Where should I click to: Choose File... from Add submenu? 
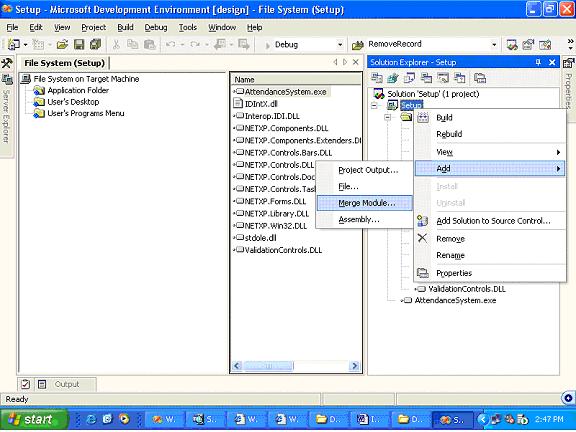[x=365, y=187]
